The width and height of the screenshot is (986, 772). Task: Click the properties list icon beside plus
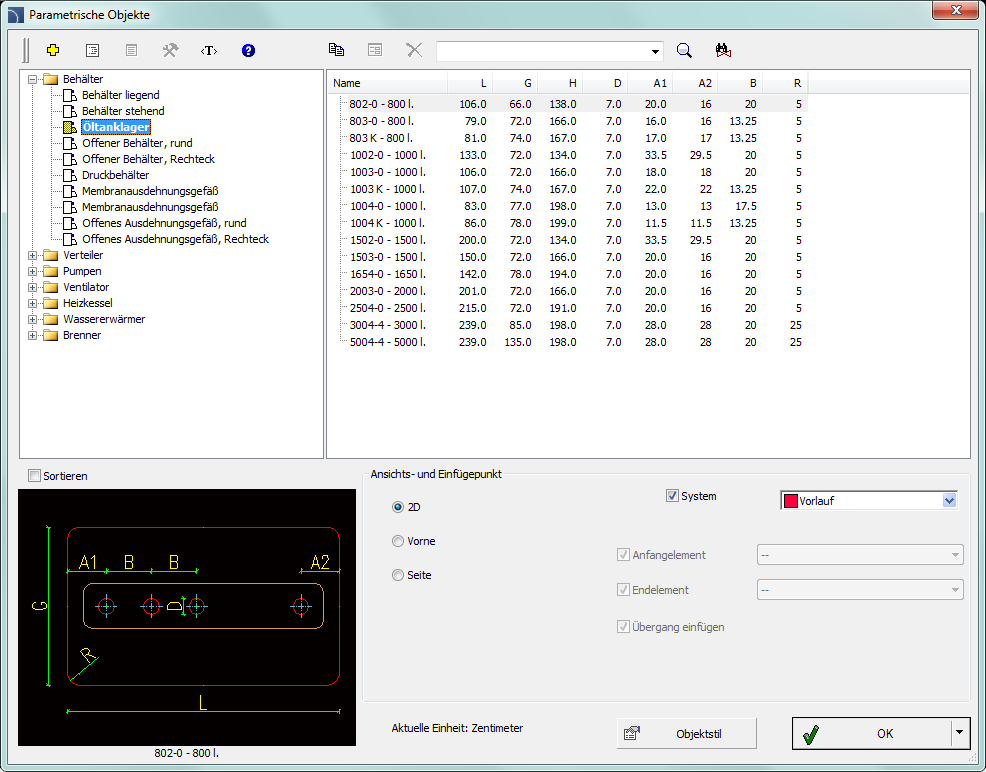tap(93, 50)
